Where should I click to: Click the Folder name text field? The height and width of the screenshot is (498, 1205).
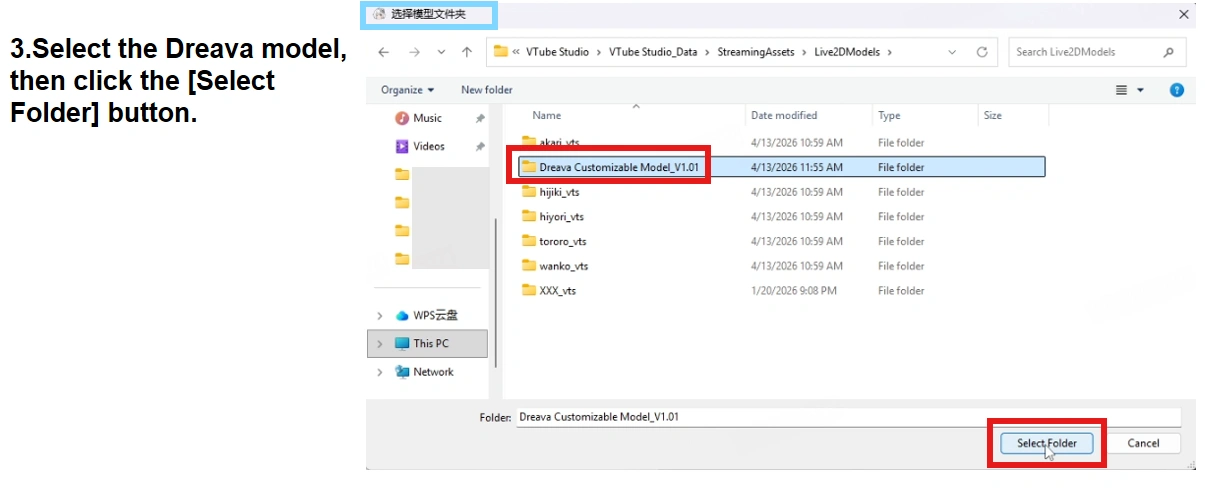coord(848,417)
